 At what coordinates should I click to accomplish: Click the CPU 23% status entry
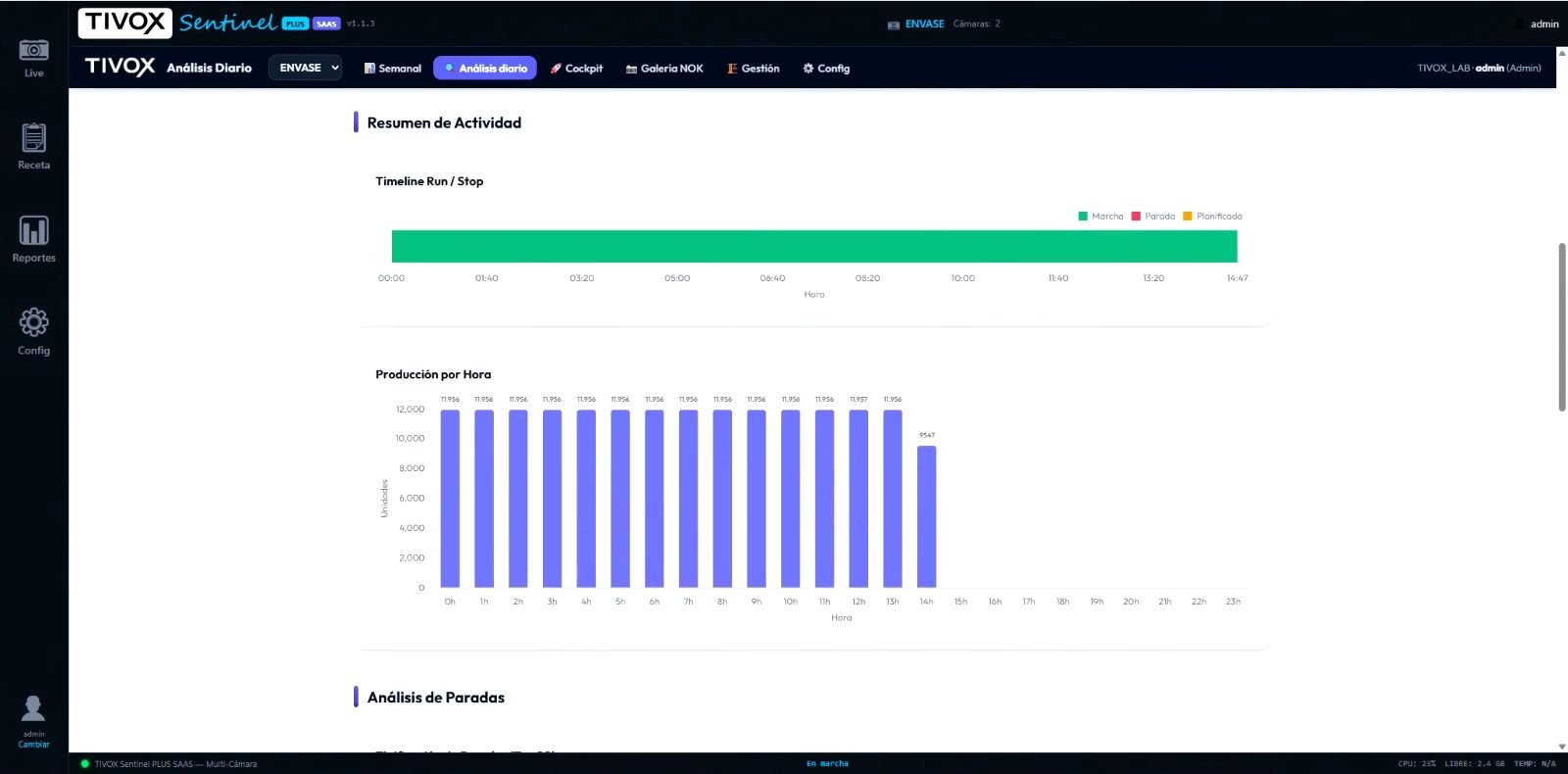[1417, 764]
